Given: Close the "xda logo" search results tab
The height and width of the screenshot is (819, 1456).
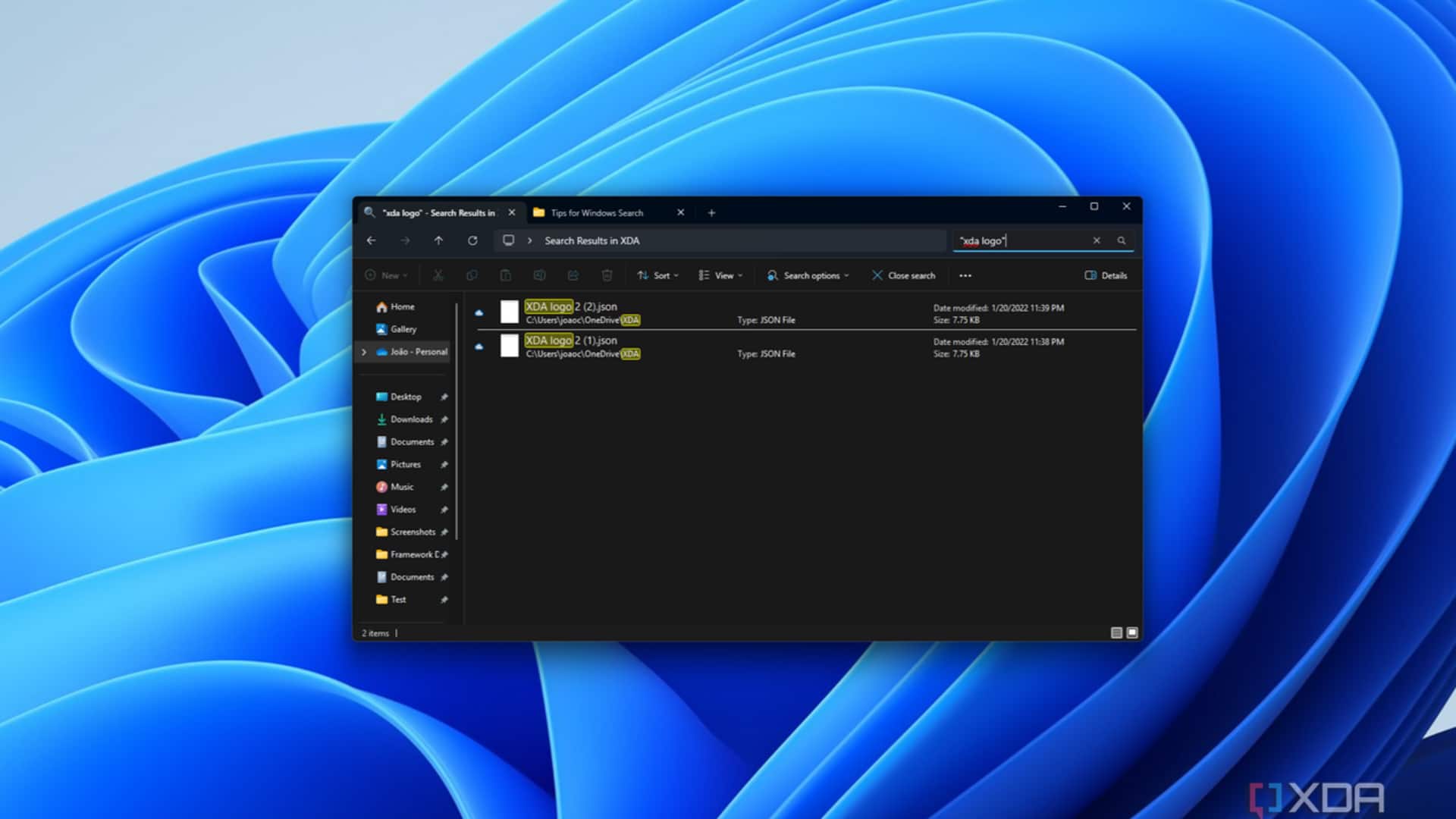Looking at the screenshot, I should (512, 213).
